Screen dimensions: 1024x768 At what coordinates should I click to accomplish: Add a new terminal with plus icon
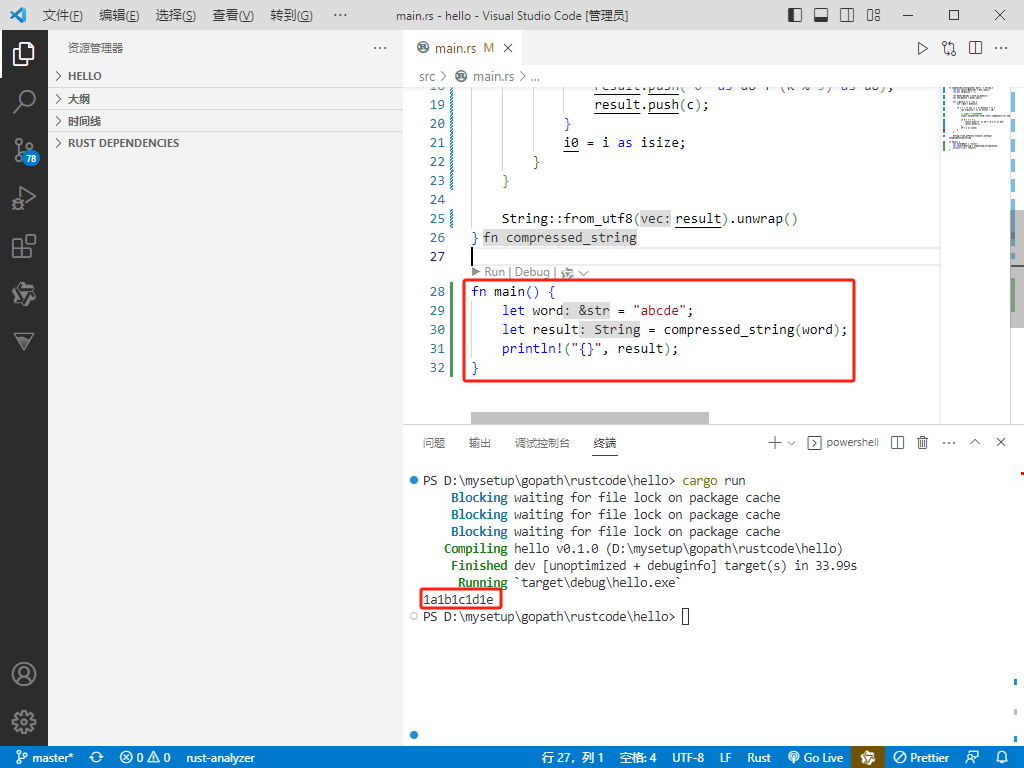(x=775, y=443)
